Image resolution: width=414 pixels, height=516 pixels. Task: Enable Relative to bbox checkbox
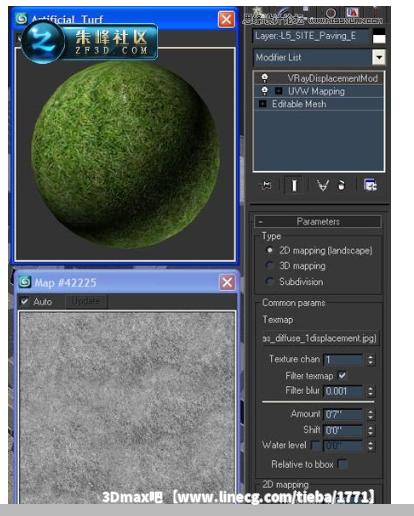point(342,464)
